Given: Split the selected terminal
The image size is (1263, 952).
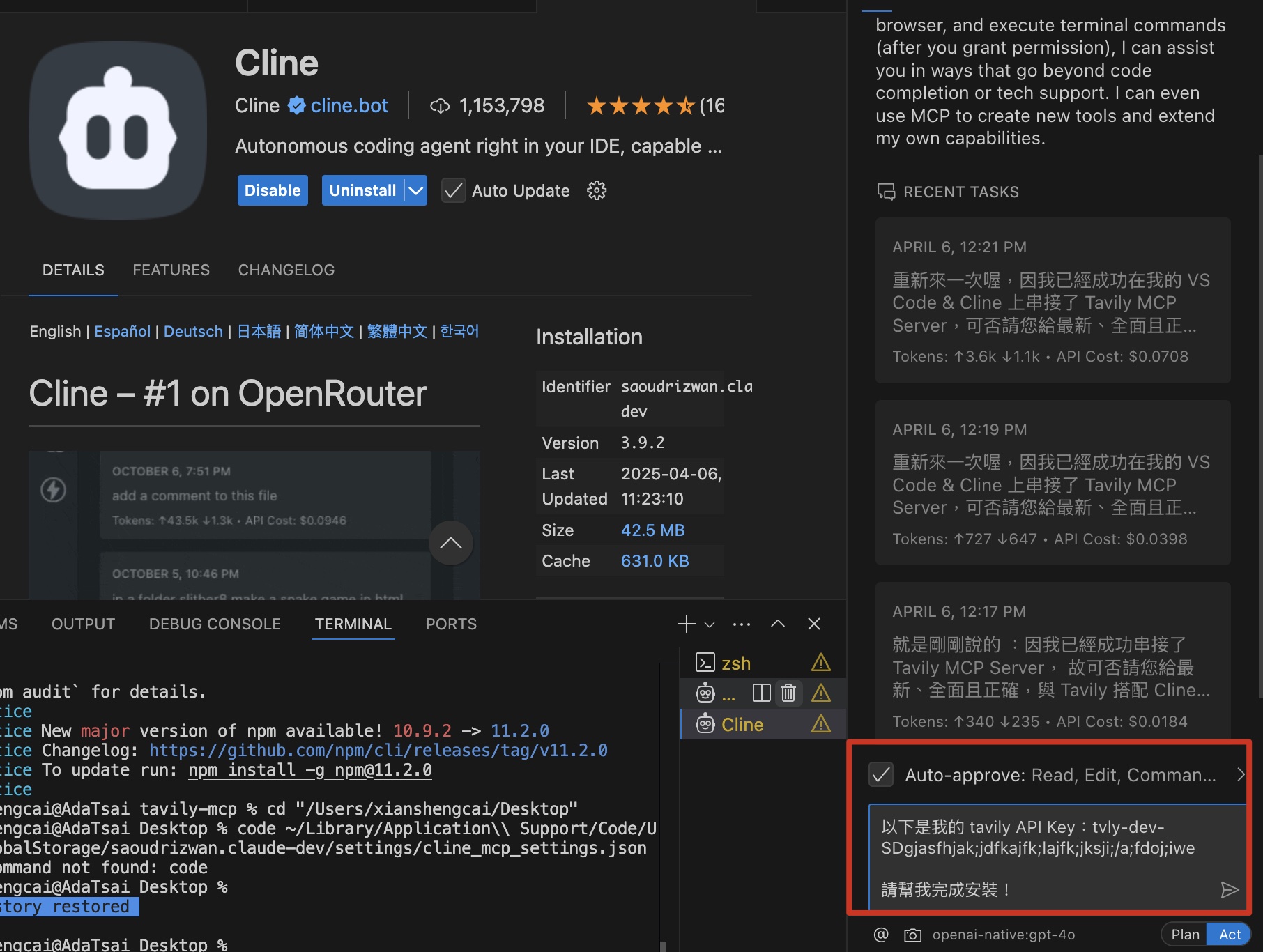Looking at the screenshot, I should tap(761, 693).
